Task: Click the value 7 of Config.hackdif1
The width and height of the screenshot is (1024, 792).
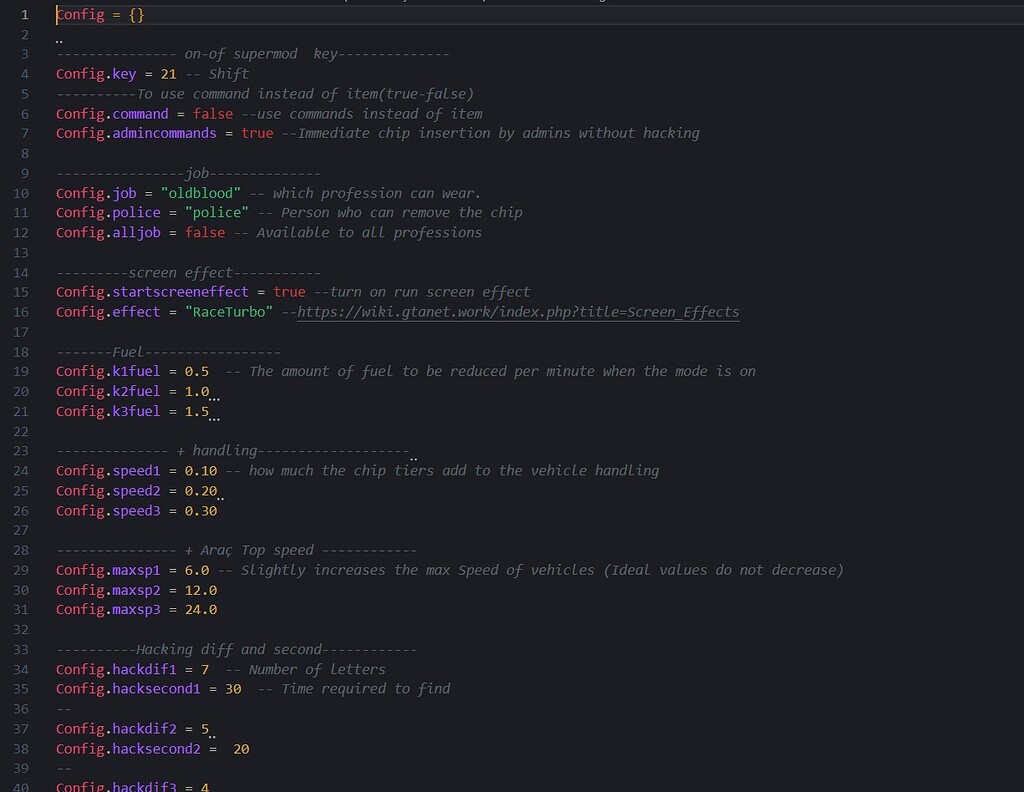Action: click(x=205, y=669)
